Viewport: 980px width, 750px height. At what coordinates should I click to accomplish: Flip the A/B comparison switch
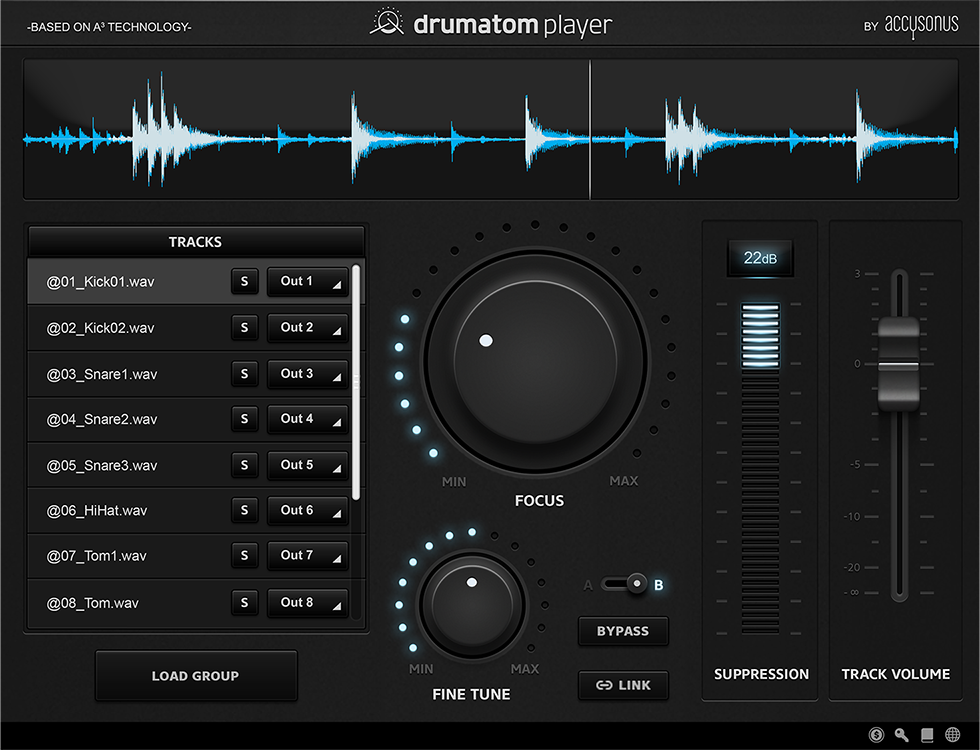pos(624,584)
